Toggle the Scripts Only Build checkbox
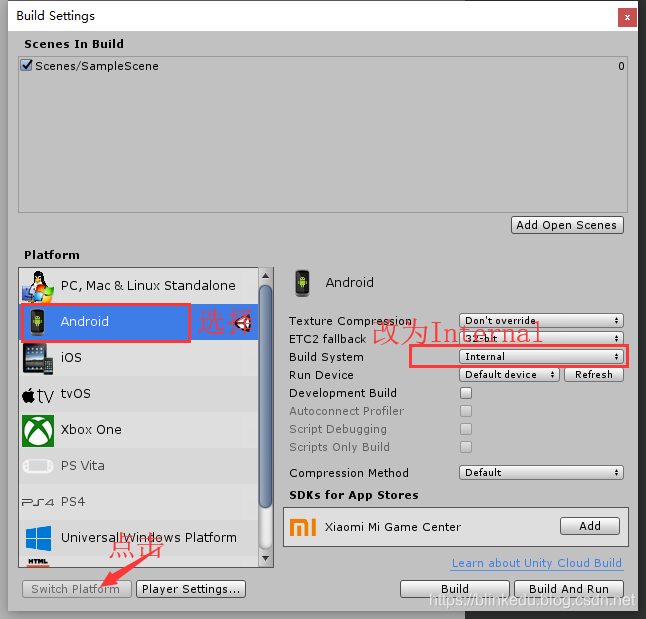 point(466,447)
